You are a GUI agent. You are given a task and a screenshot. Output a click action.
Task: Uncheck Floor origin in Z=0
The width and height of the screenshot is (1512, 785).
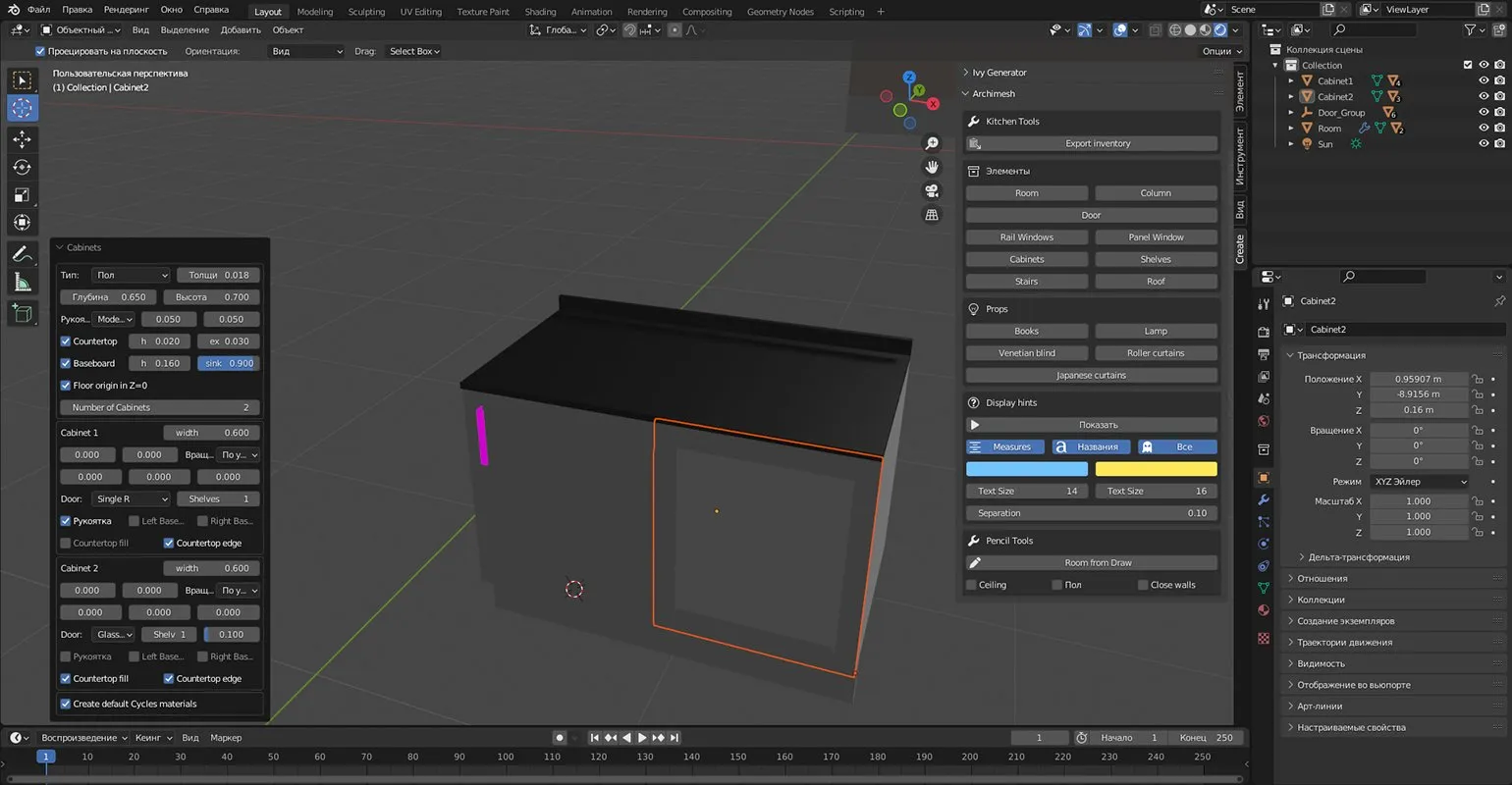tap(66, 386)
